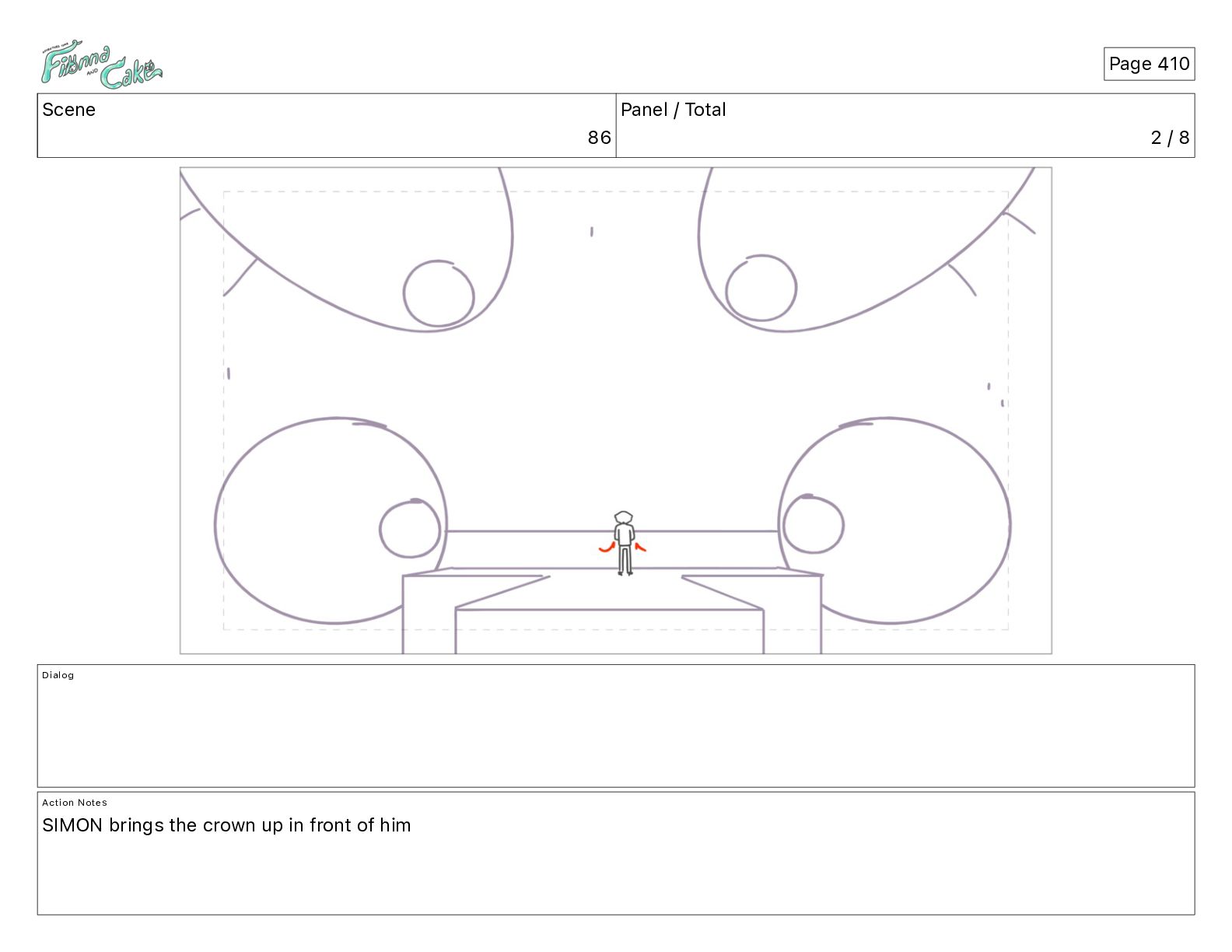Viewport: 1232px width, 952px height.
Task: Click the large lower-right circle outline
Action: 894,521
